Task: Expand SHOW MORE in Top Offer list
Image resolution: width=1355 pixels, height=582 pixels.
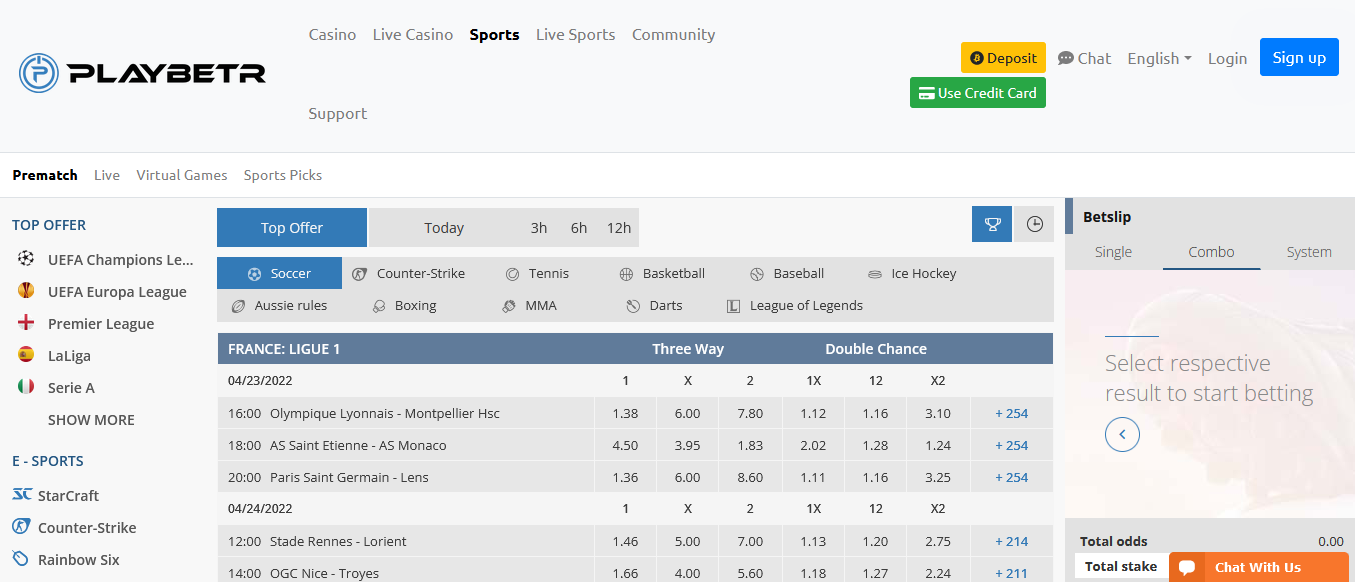Action: pos(91,420)
